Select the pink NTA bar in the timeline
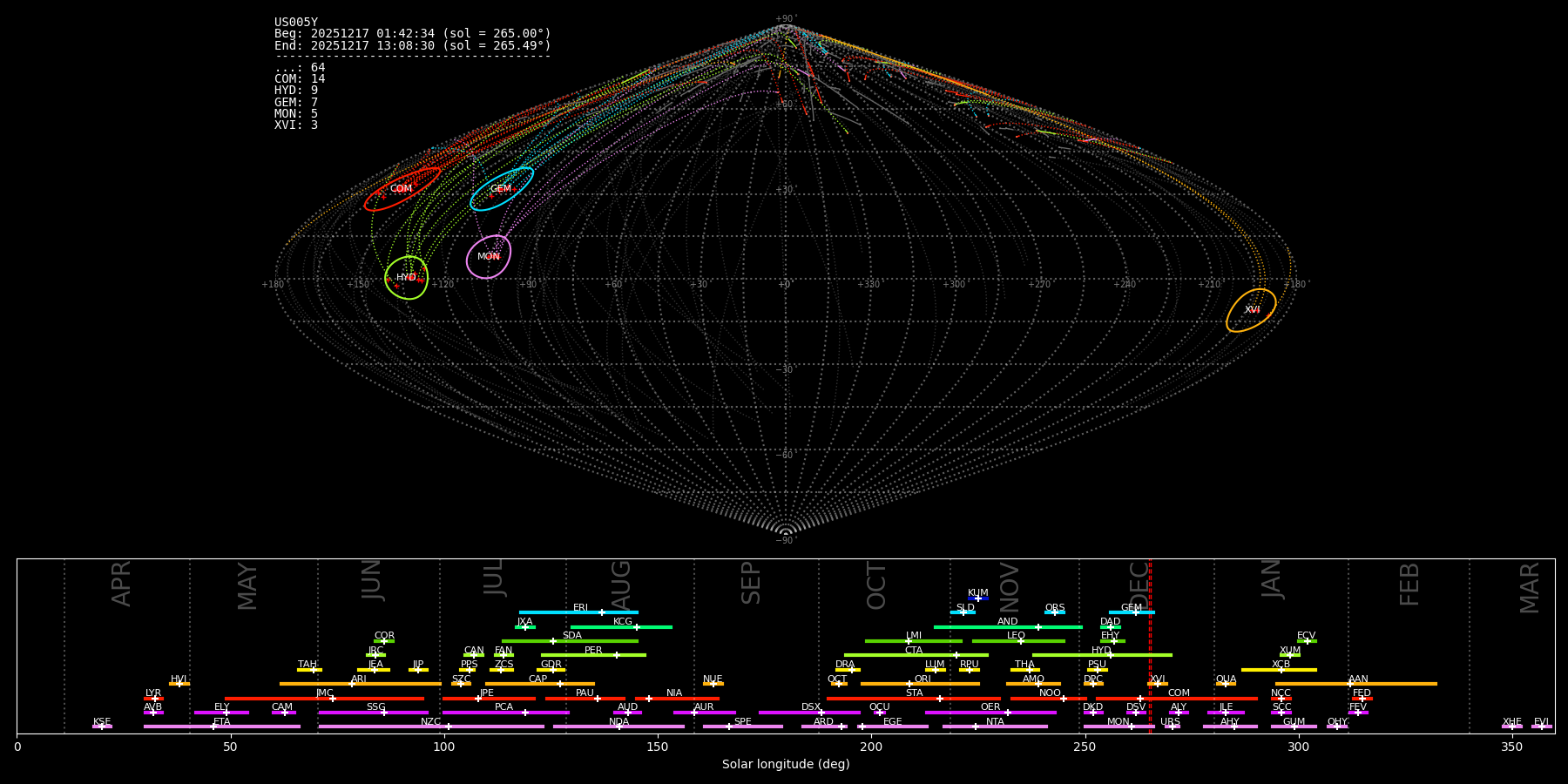Image resolution: width=1568 pixels, height=784 pixels. (994, 727)
